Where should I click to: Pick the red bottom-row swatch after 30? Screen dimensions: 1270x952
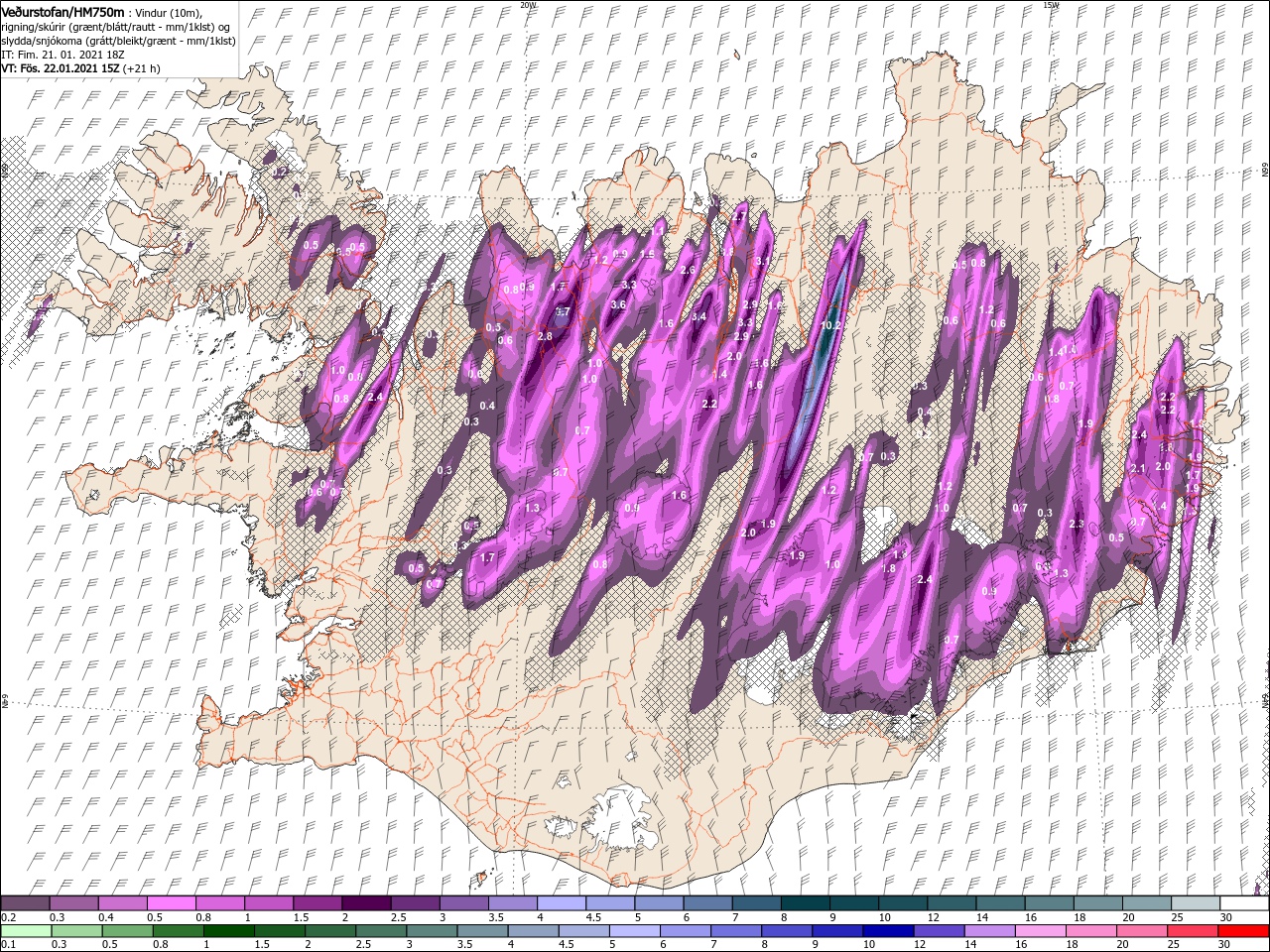pyautogui.click(x=1243, y=930)
